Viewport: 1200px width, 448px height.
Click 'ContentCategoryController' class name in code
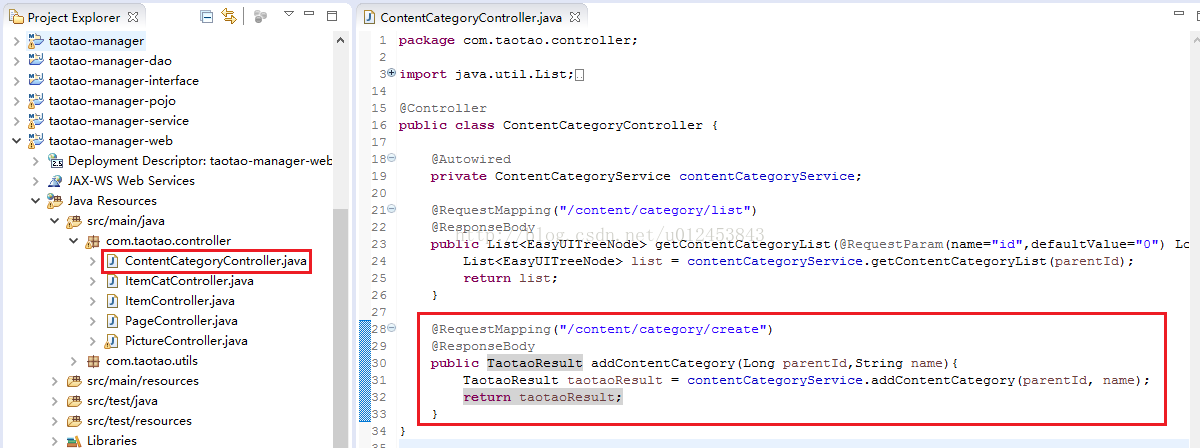pyautogui.click(x=603, y=125)
